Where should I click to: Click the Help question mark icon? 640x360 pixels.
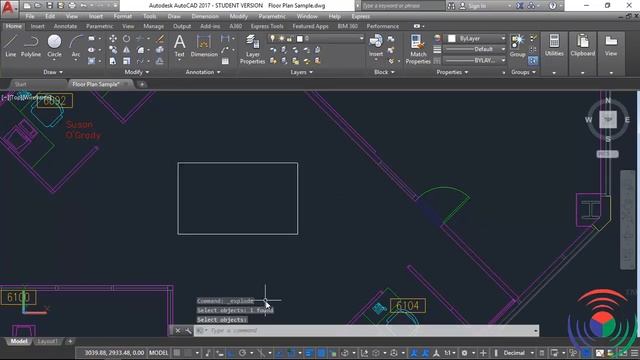552,6
